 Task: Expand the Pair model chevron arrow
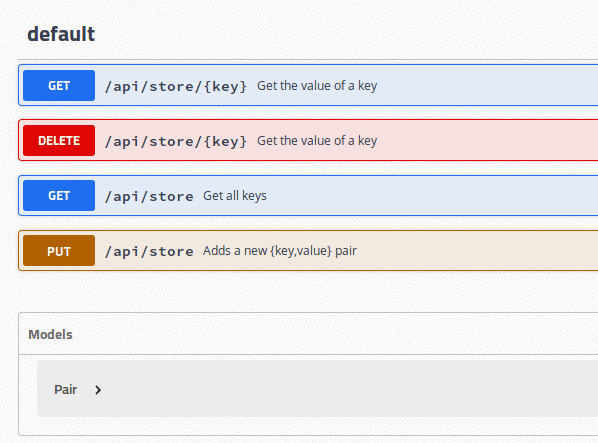98,390
